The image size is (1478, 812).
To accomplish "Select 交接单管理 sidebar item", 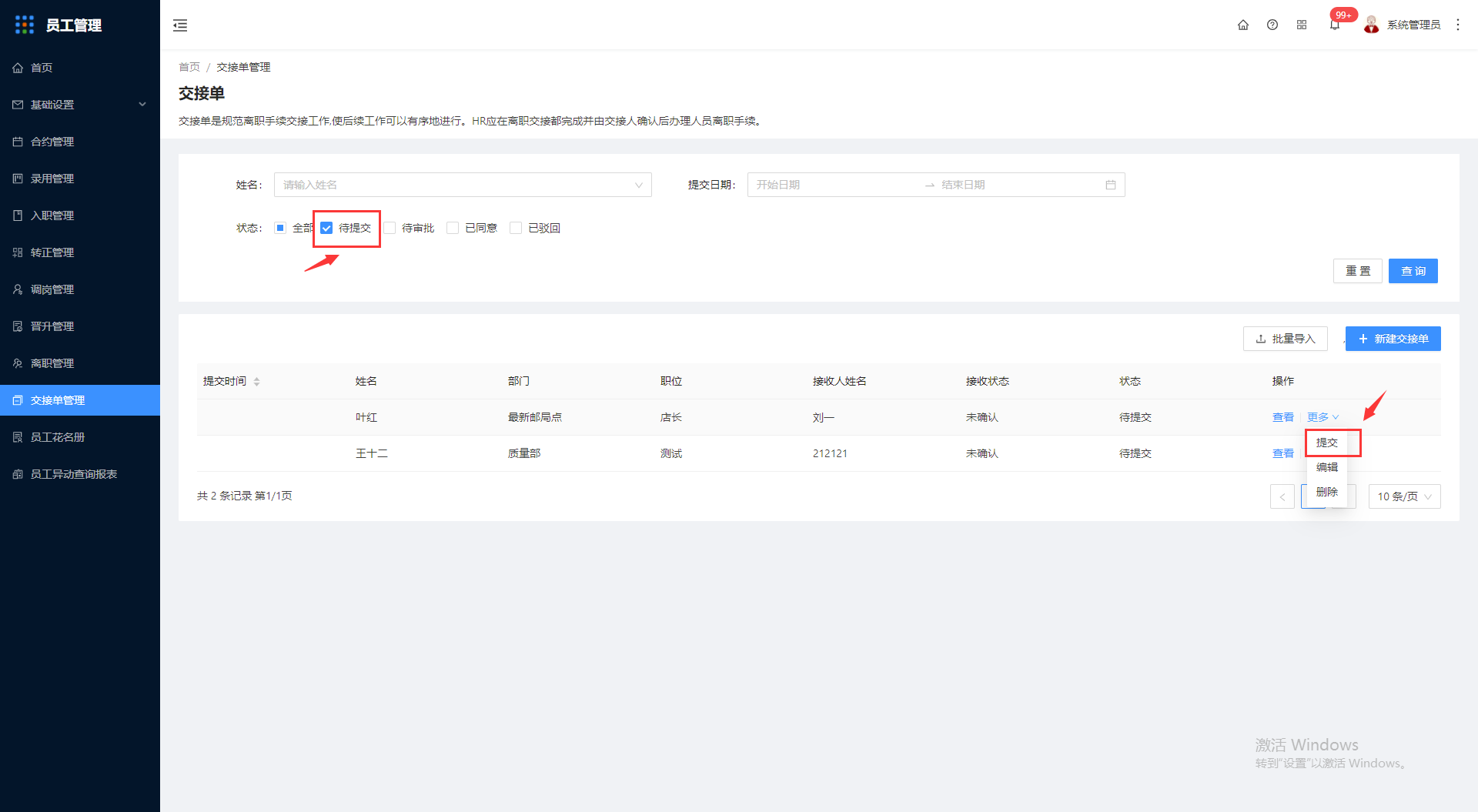I will [80, 400].
